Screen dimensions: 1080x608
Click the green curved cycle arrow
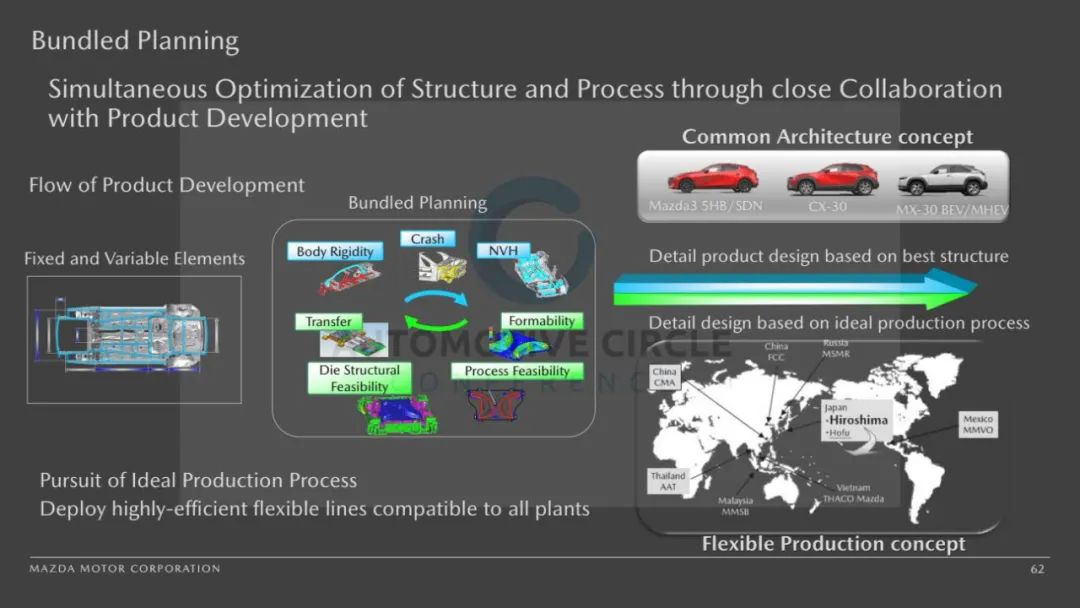click(x=436, y=322)
